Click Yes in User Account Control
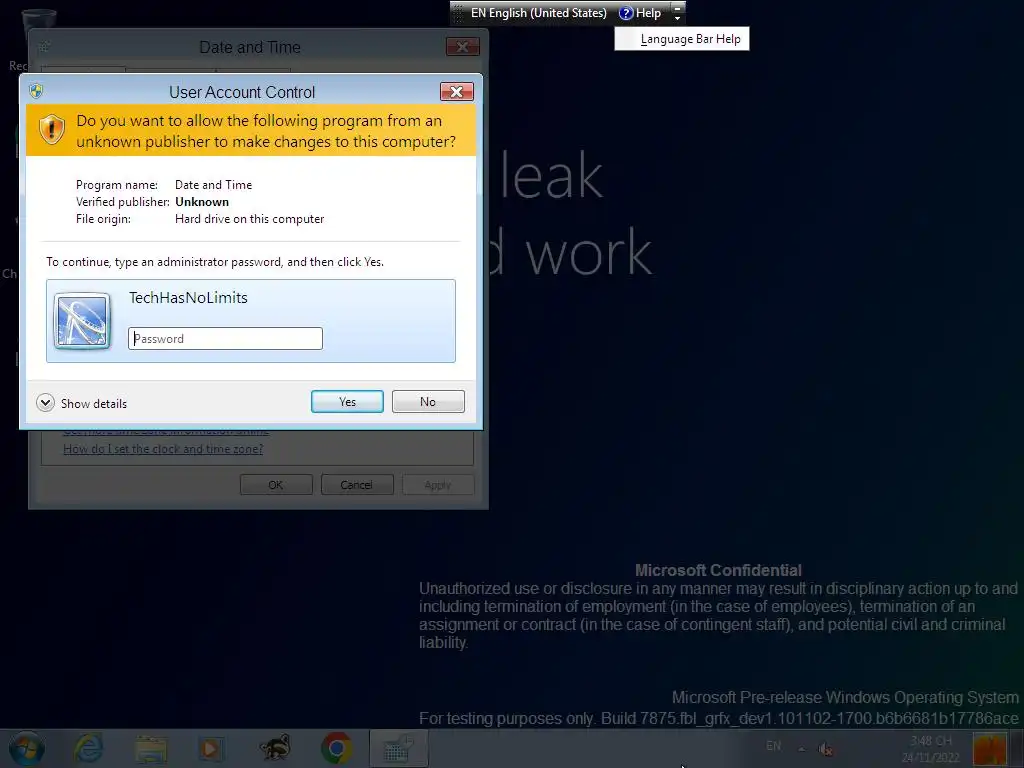 347,402
